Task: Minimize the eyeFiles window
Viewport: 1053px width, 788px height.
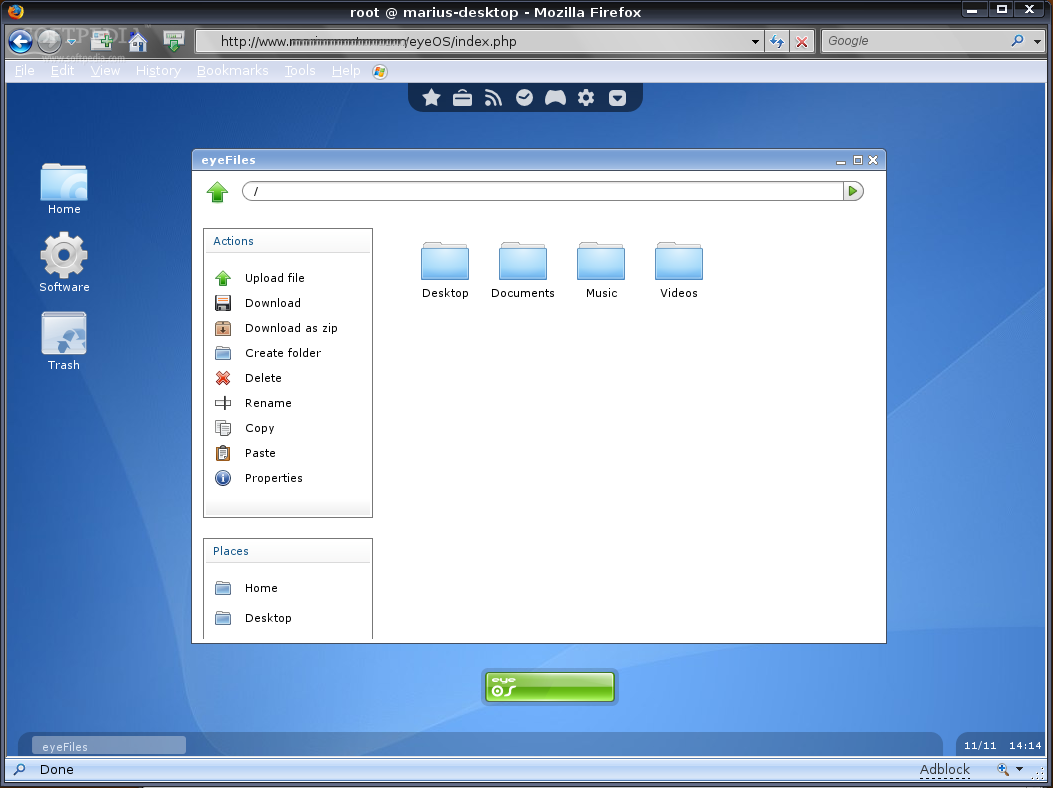Action: 841,160
